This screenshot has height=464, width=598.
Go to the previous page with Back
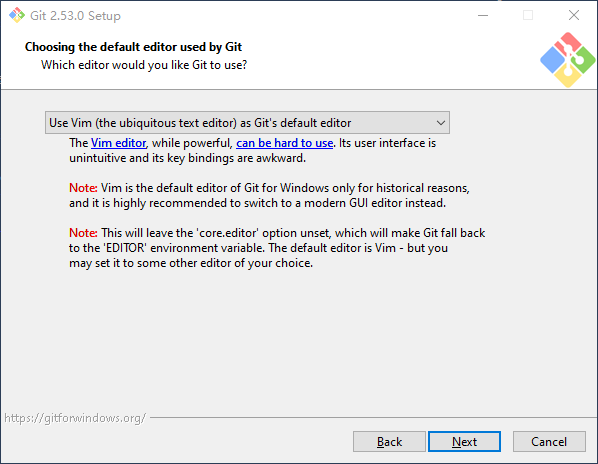pos(389,442)
